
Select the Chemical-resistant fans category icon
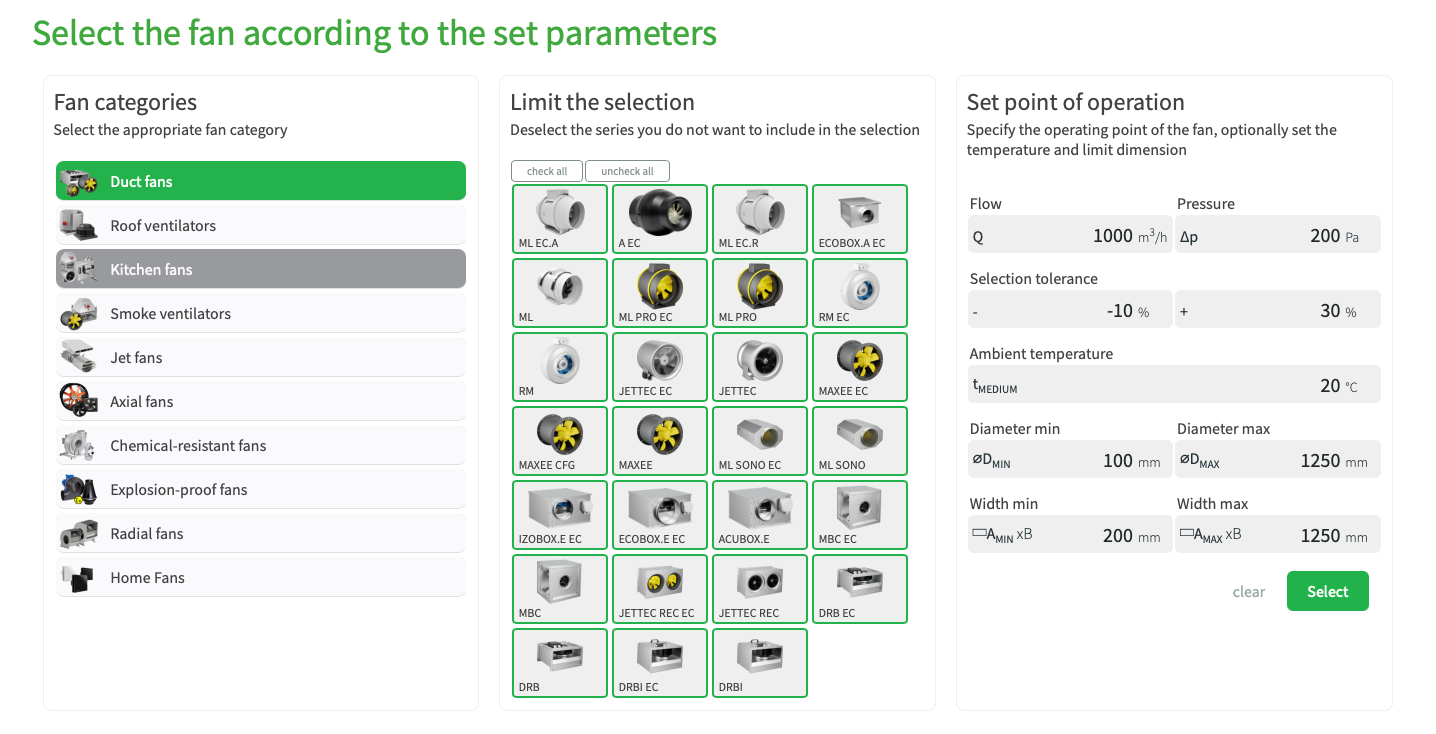[x=78, y=445]
